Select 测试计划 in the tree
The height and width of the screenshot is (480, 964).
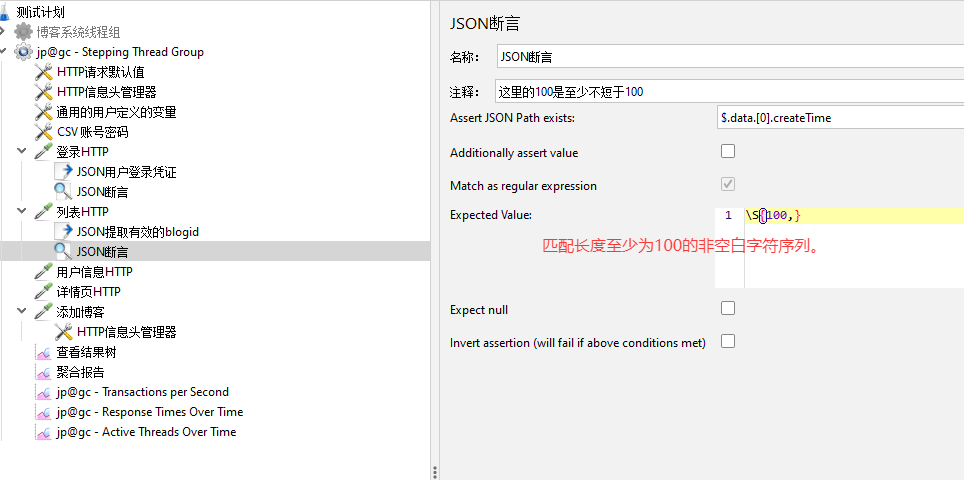tap(41, 12)
